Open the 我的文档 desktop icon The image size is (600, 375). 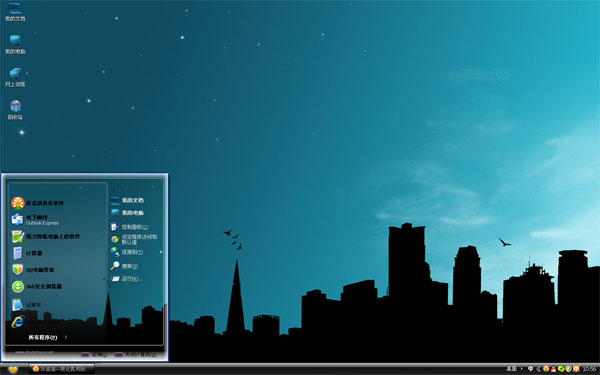(15, 11)
